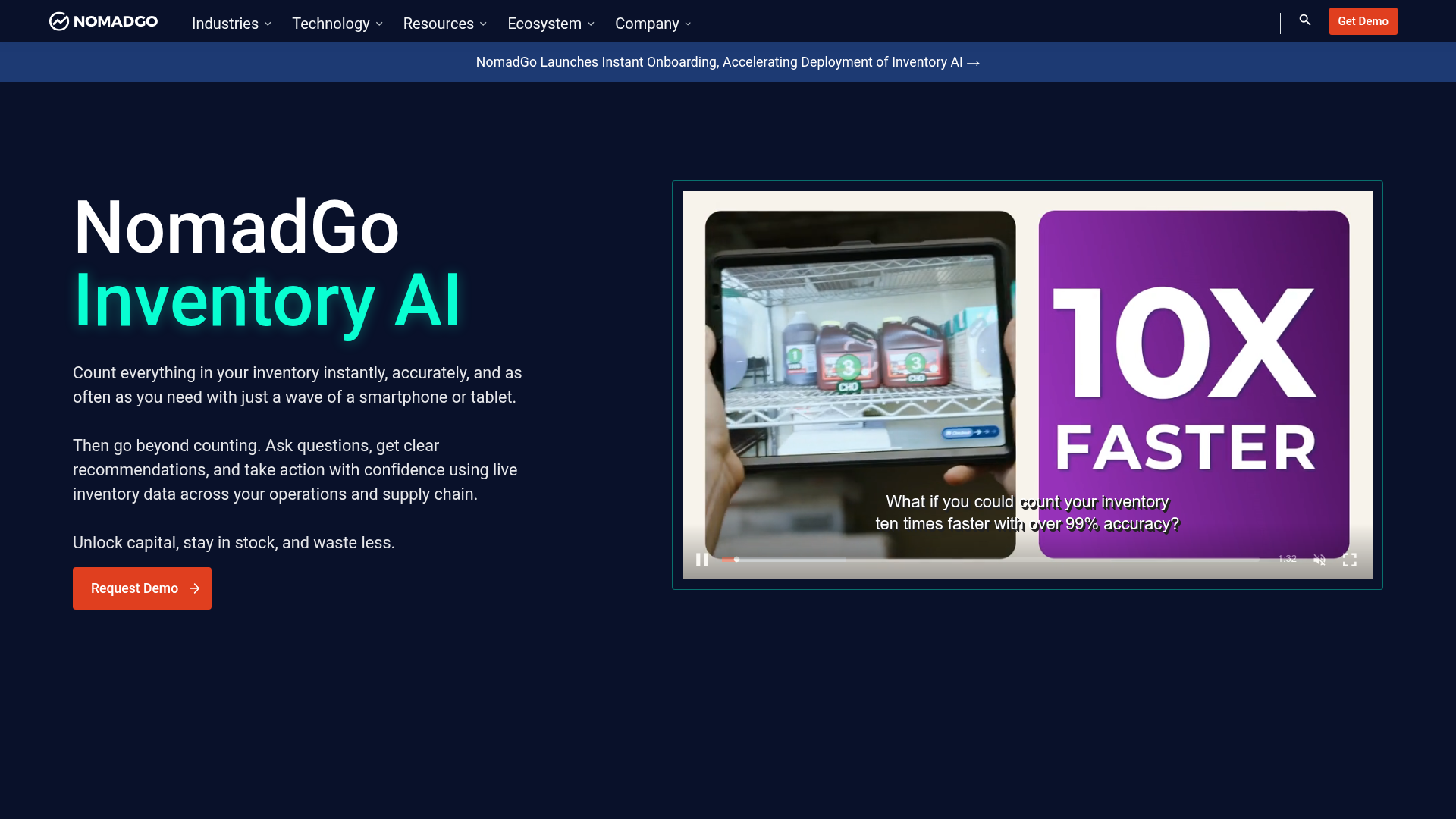This screenshot has width=1456, height=819.
Task: Pause the hero video
Action: click(x=702, y=560)
